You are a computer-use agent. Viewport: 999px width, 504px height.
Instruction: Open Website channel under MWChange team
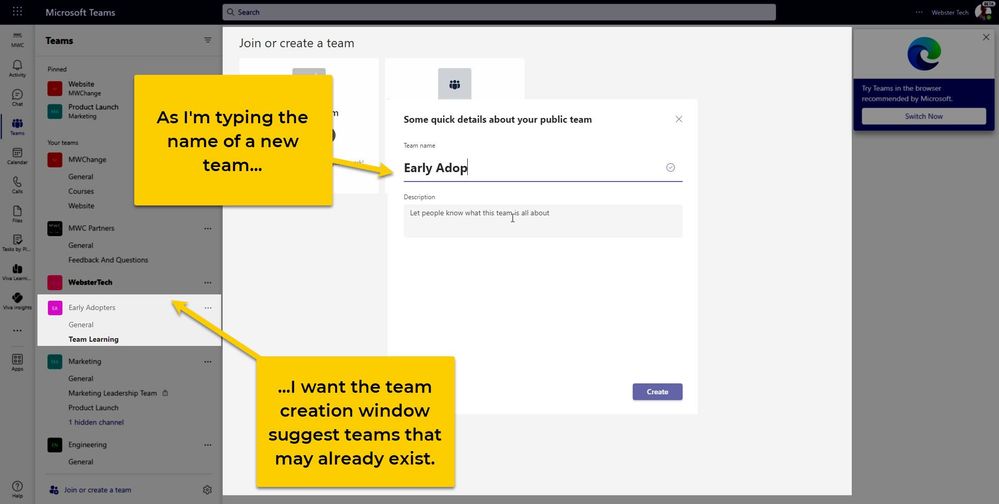pyautogui.click(x=82, y=206)
